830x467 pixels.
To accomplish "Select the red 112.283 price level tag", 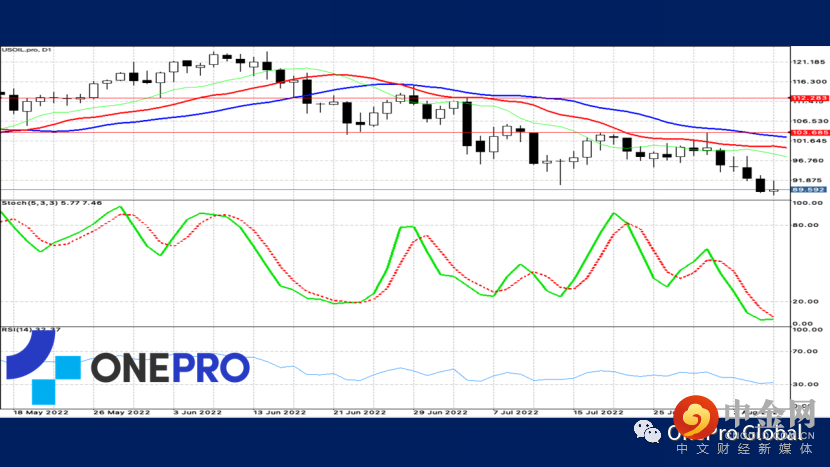I will point(809,98).
